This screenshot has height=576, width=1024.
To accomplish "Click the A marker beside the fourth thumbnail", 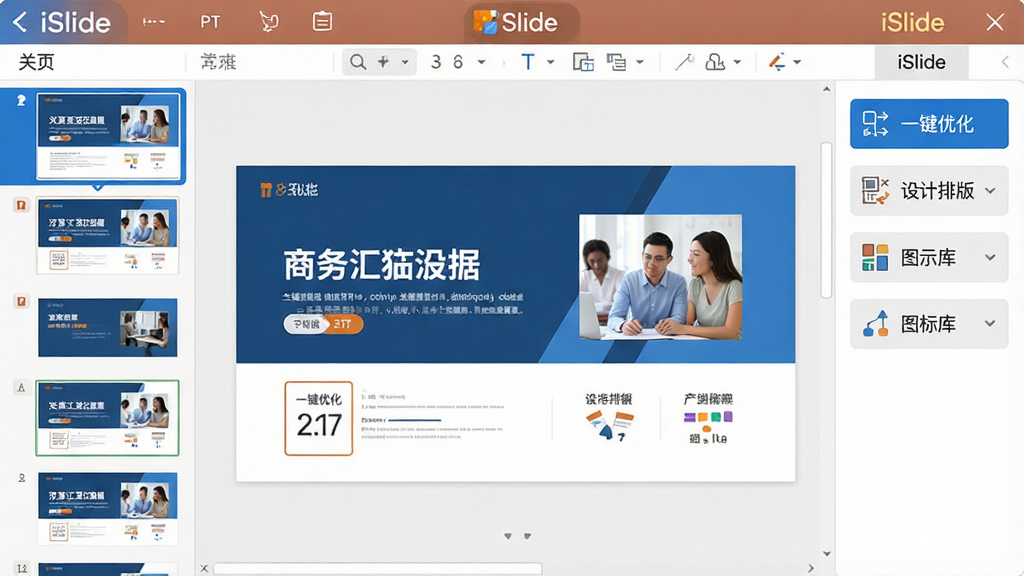I will pyautogui.click(x=22, y=387).
